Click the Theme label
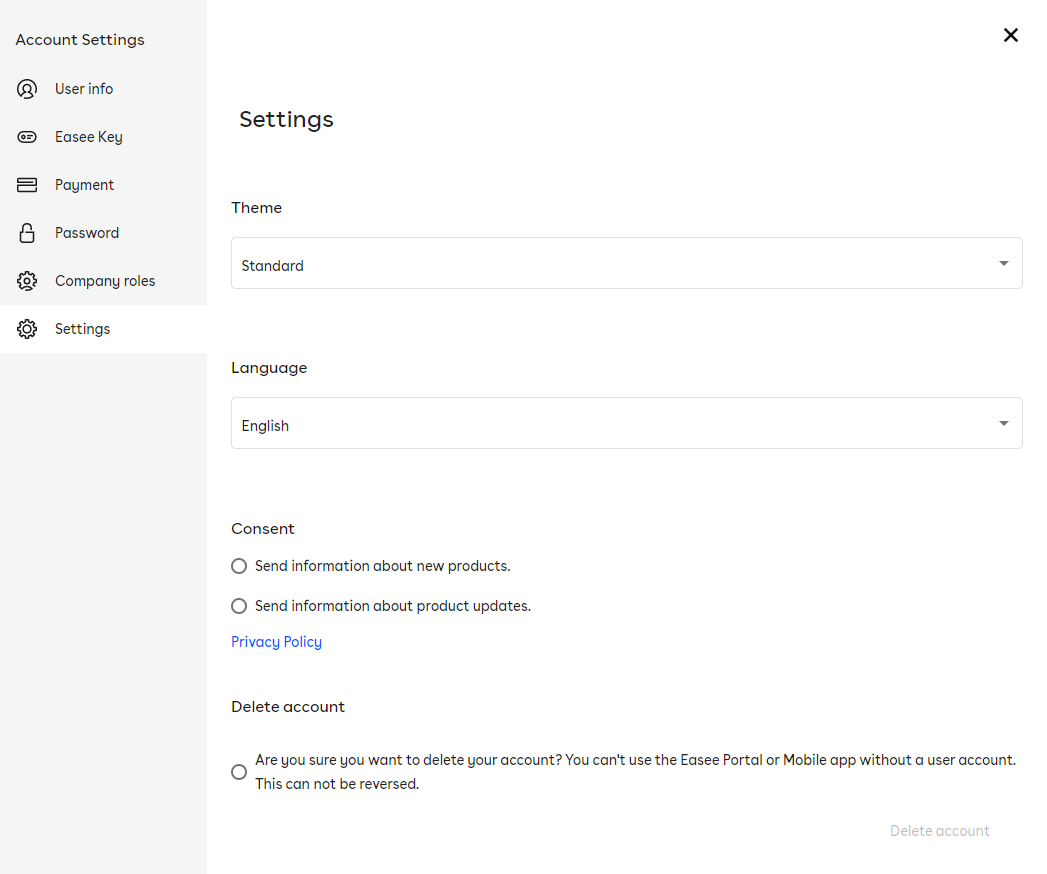 pyautogui.click(x=256, y=208)
